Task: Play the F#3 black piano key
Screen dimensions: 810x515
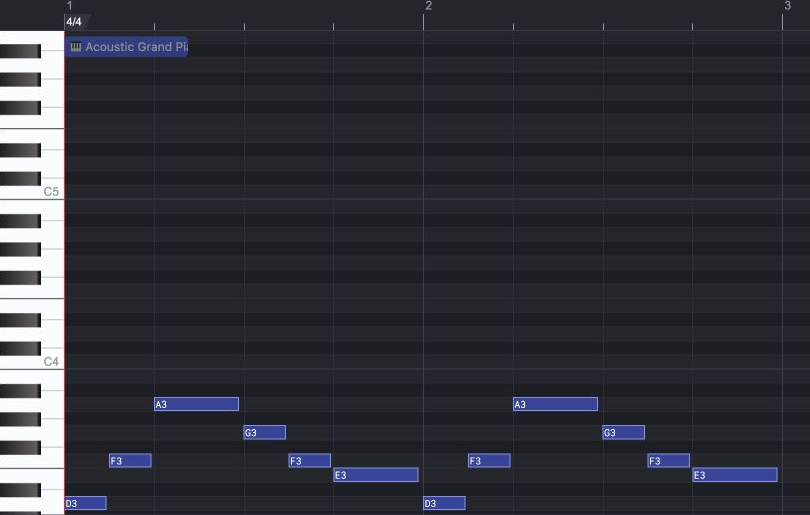Action: click(20, 447)
